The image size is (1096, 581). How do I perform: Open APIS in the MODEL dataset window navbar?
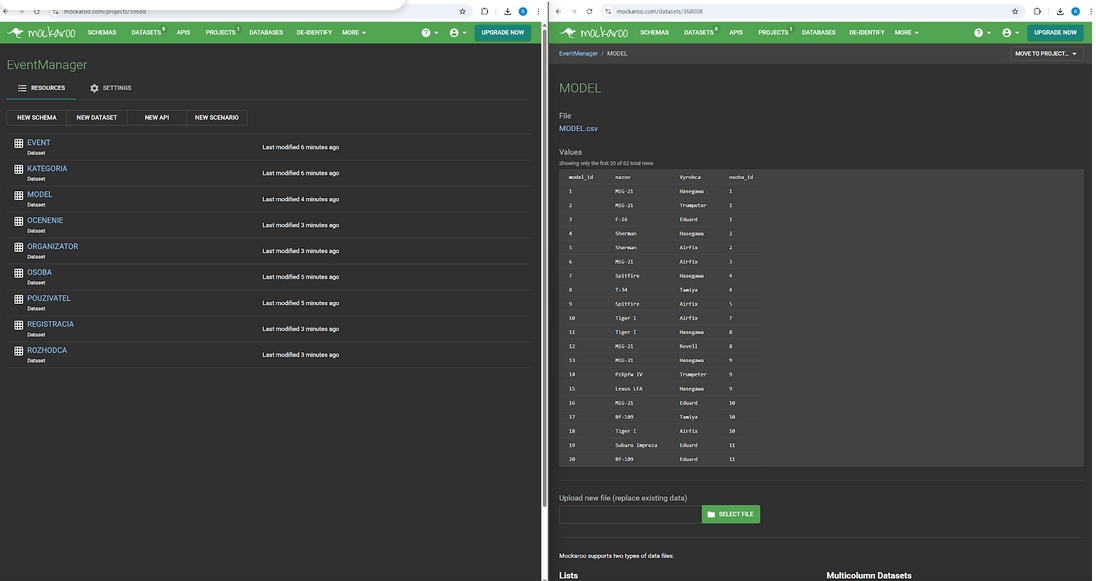[736, 32]
